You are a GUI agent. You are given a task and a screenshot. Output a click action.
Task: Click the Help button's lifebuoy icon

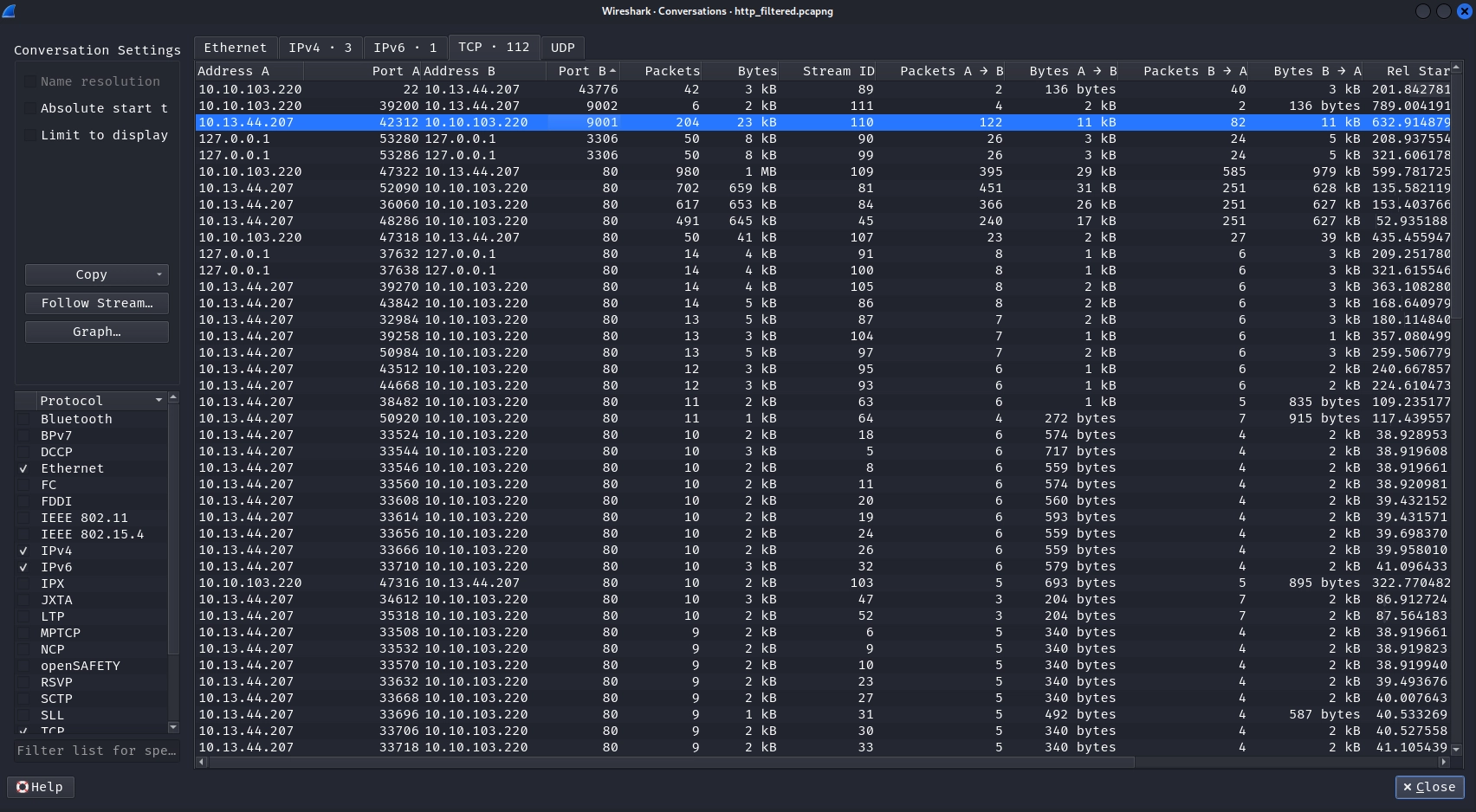pos(23,787)
